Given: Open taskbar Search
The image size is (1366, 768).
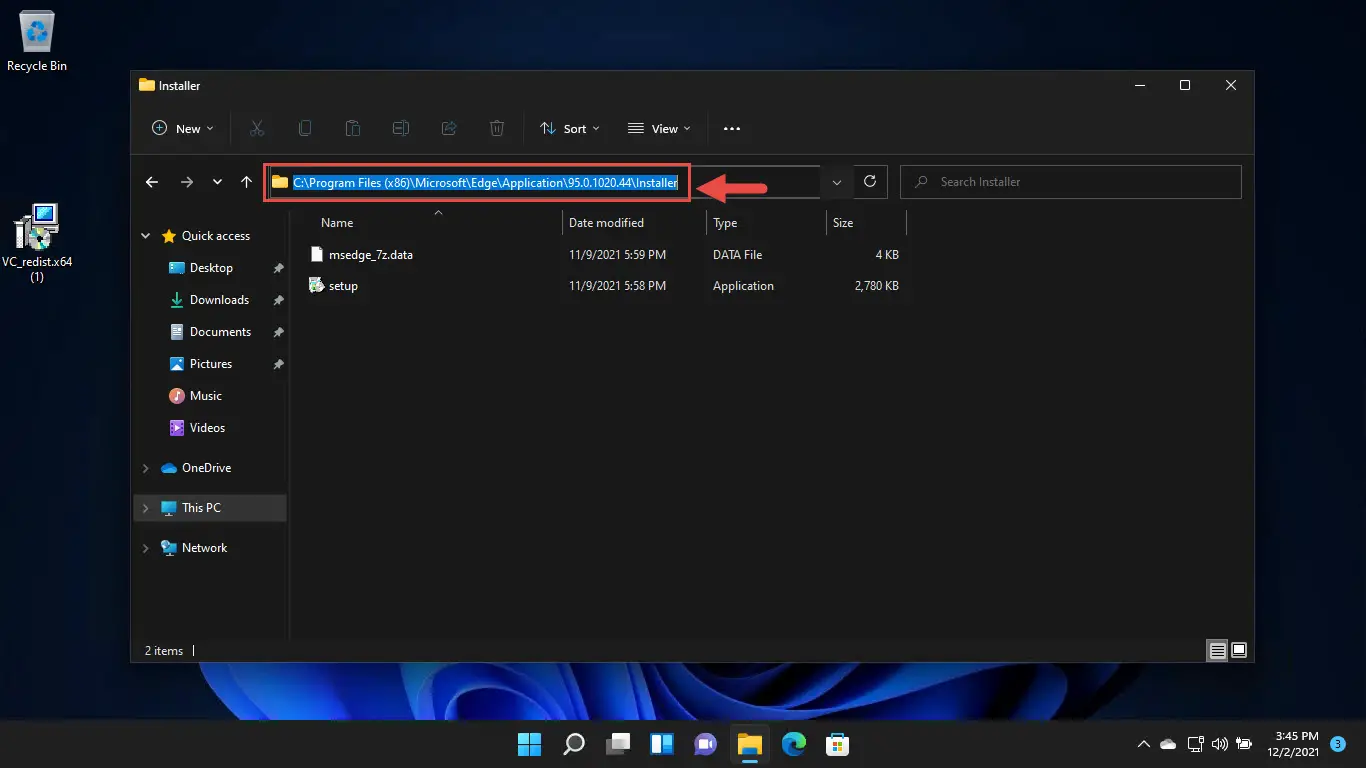Looking at the screenshot, I should [574, 744].
